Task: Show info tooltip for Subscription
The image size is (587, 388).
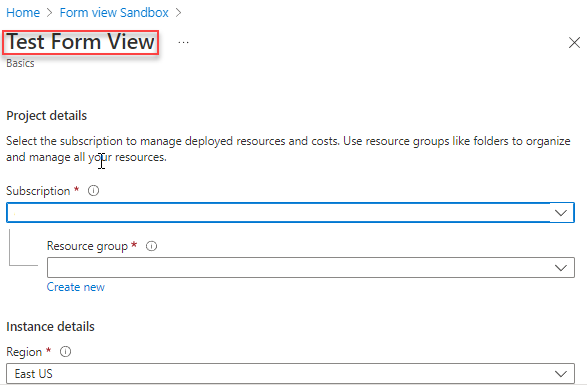Action: pos(93,191)
